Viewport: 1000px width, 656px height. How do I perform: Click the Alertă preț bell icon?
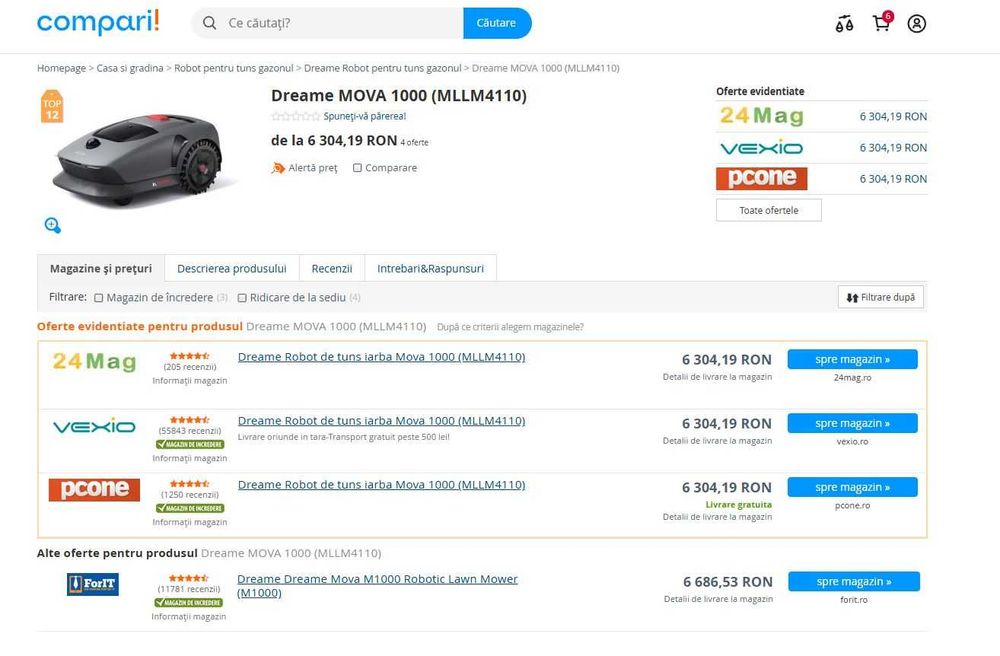278,168
